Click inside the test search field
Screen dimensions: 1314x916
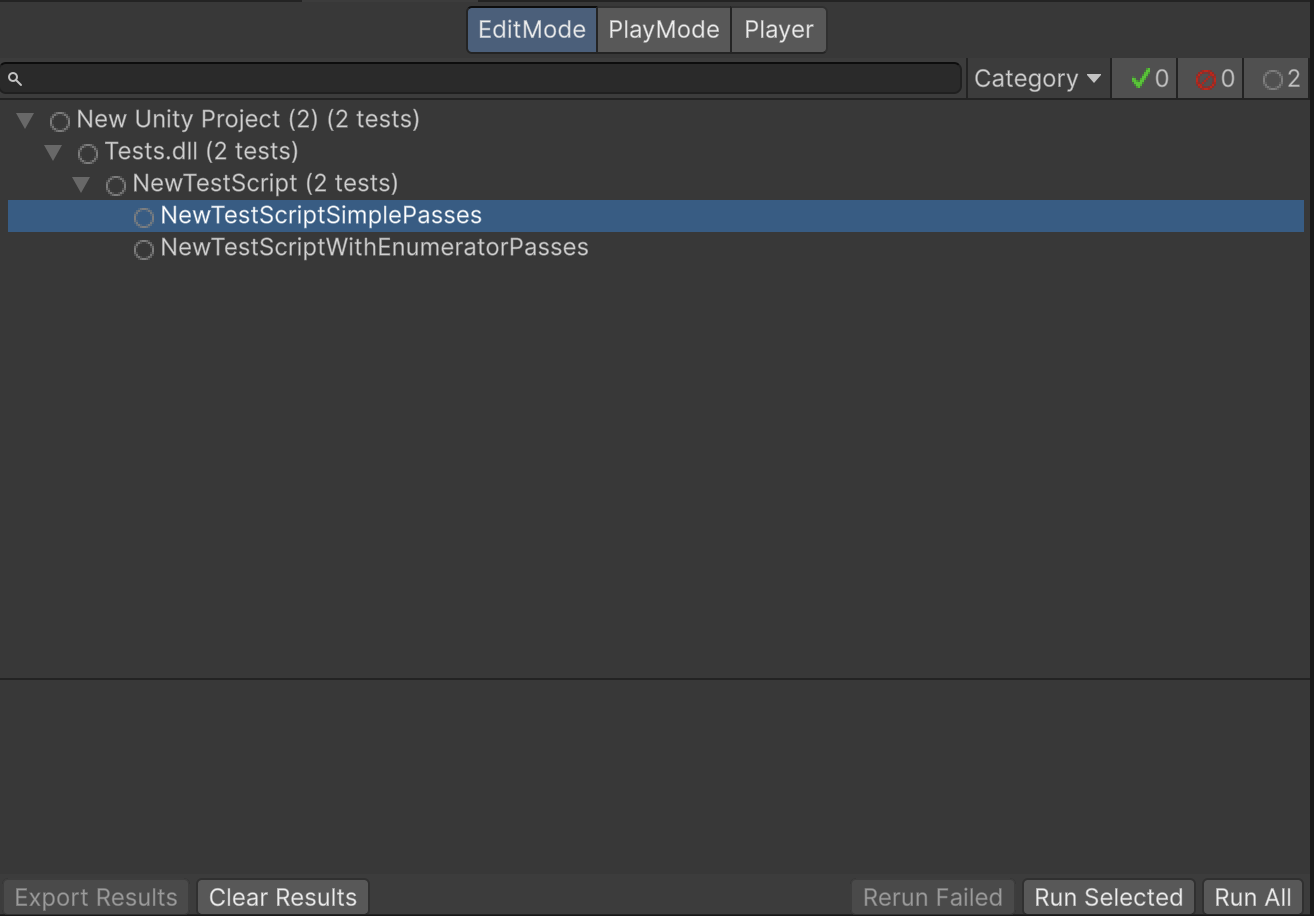point(480,77)
